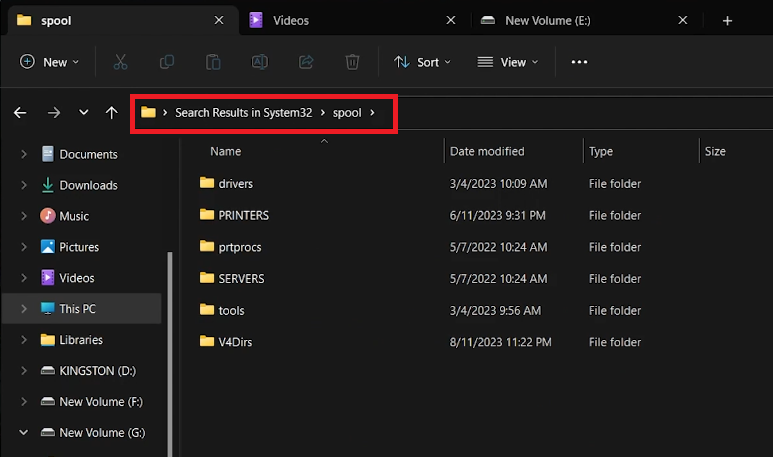The width and height of the screenshot is (773, 457).
Task: Expand the Documents tree node
Action: (23, 155)
